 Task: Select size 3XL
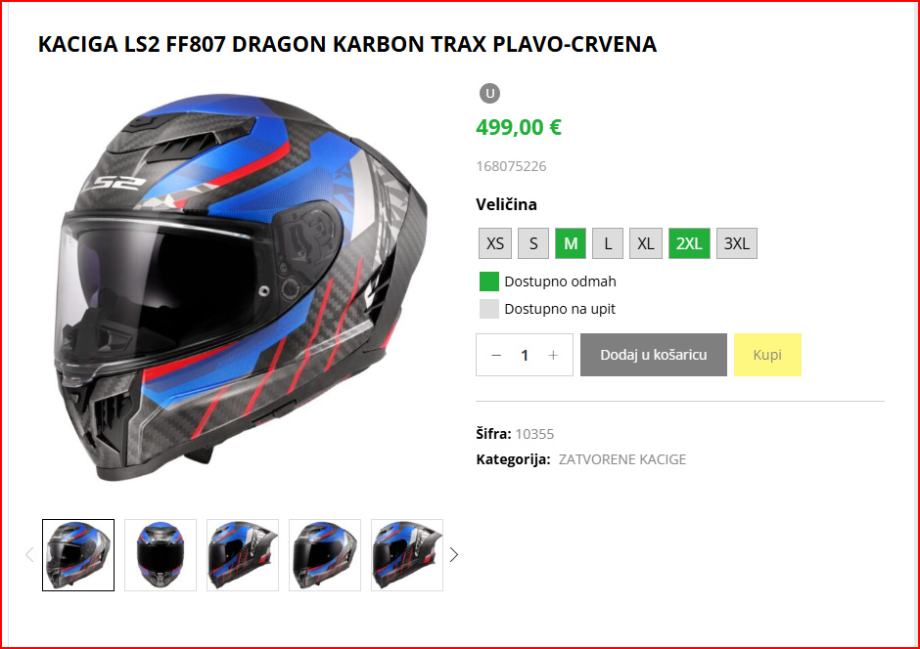tap(736, 243)
